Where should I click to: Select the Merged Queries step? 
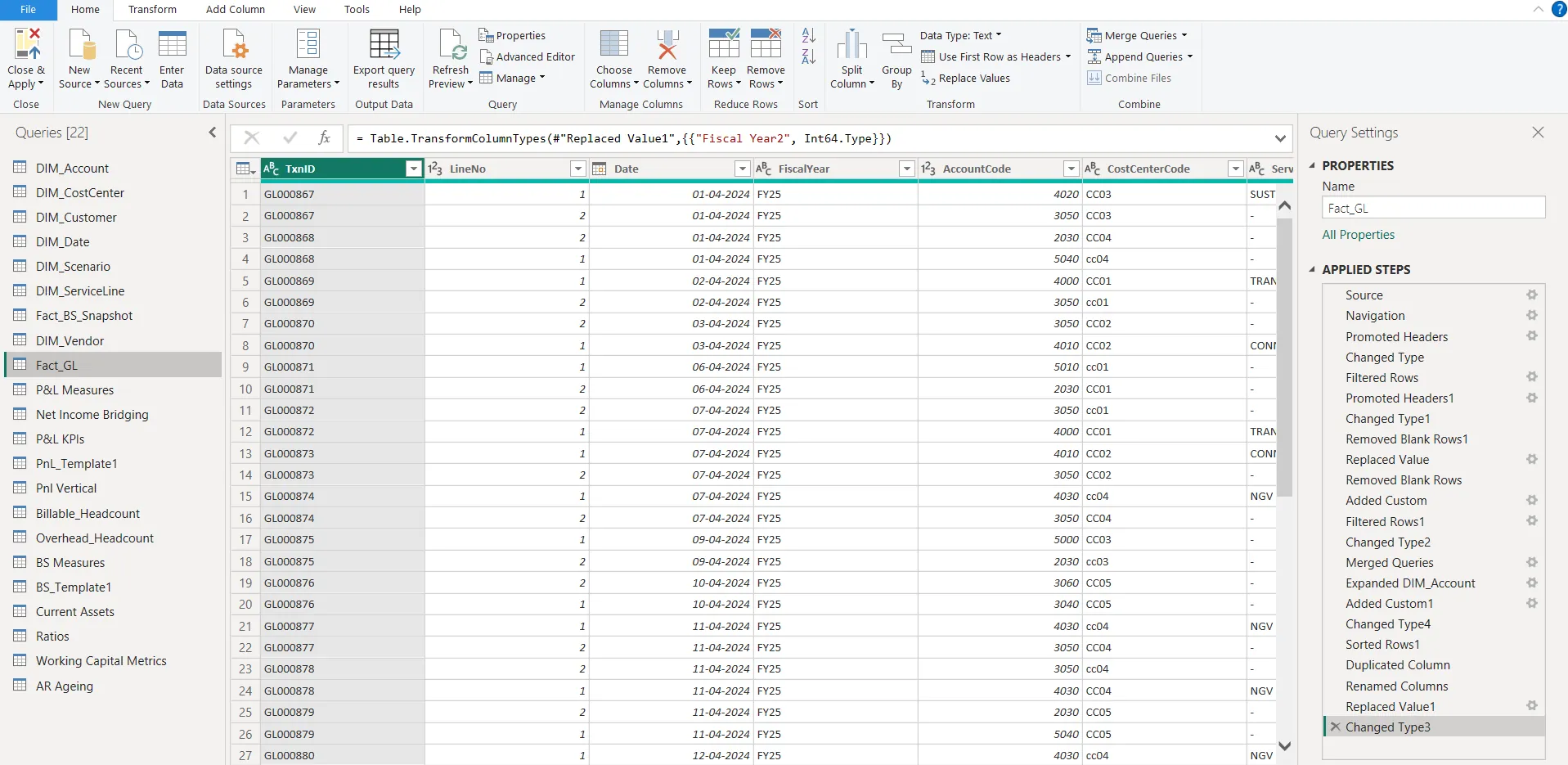1389,562
